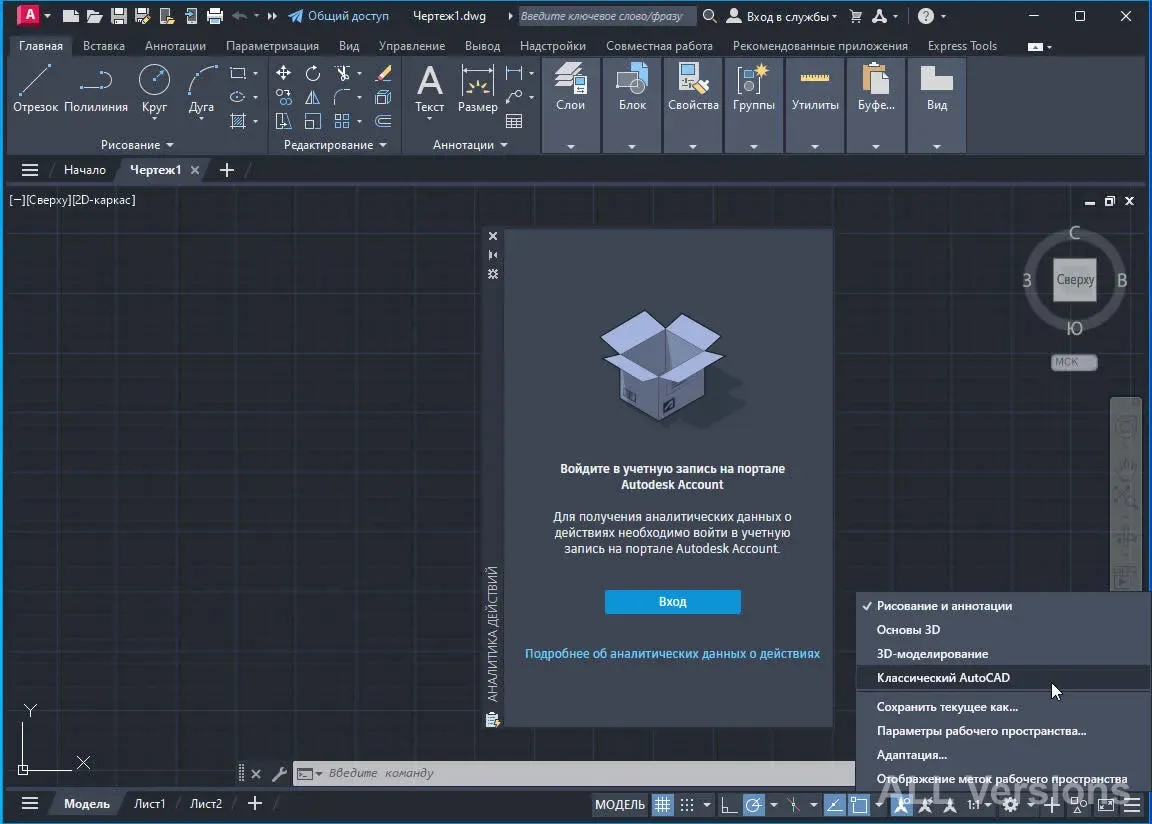Expand the Редактирование panel
Viewport: 1152px width, 824px height.
[x=335, y=145]
